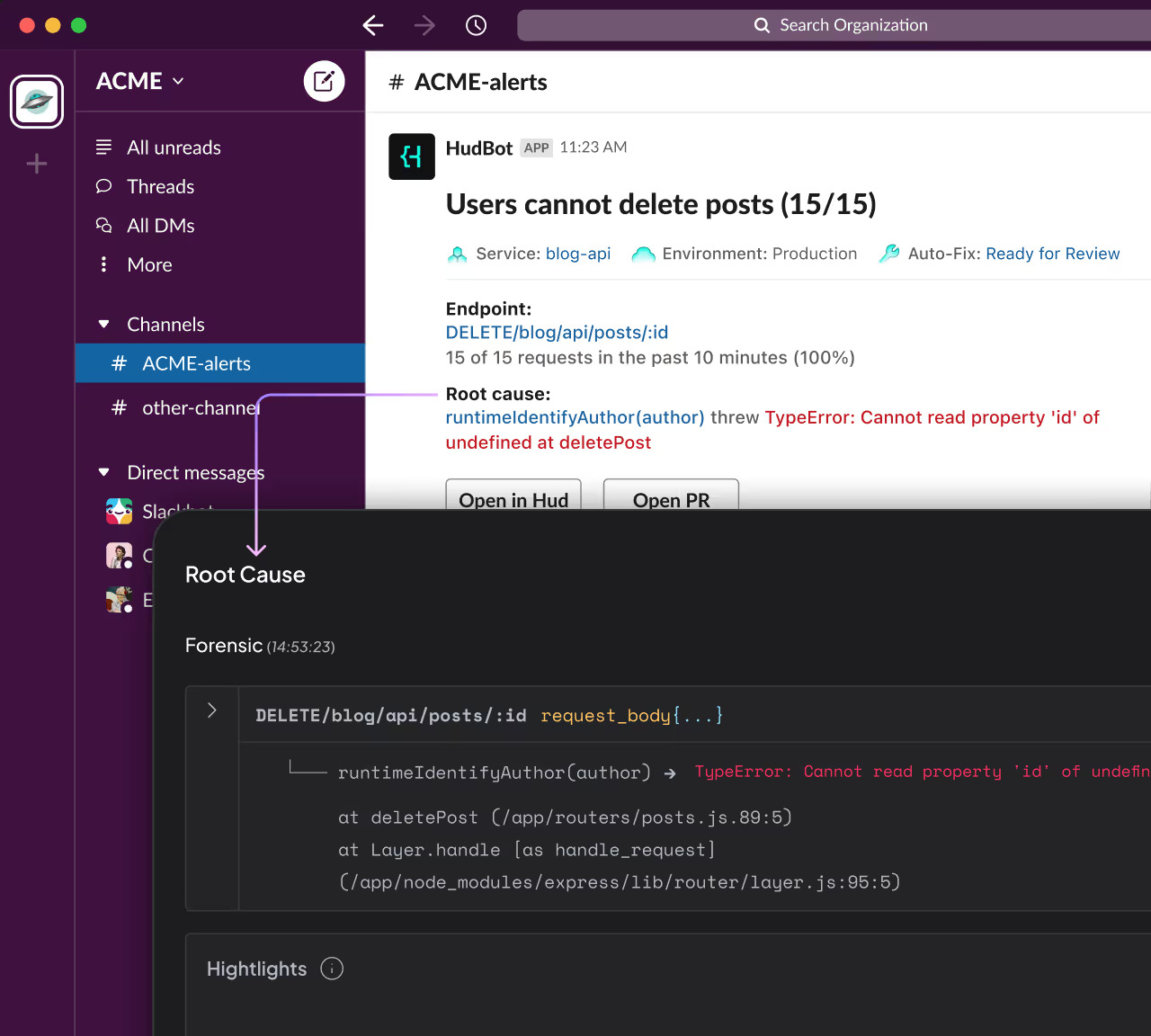
Task: Open the new message compose icon
Action: point(324,81)
